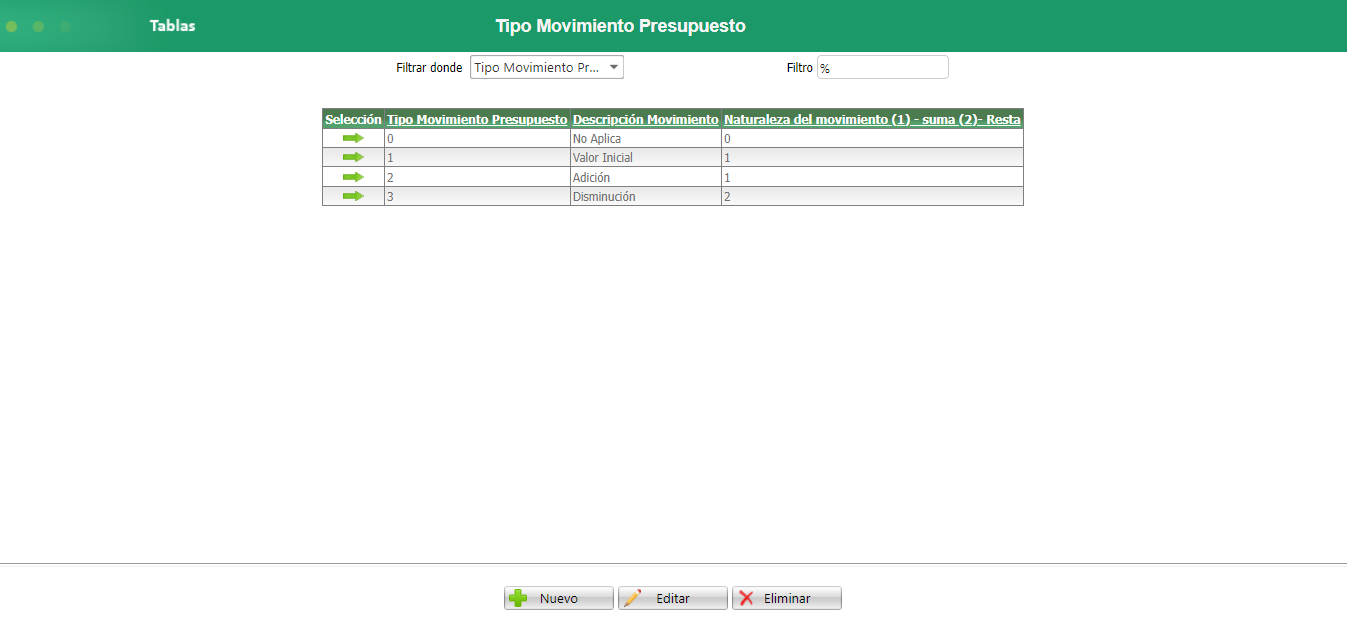
Task: Click tipo movimiento code 3 cell
Action: click(477, 196)
